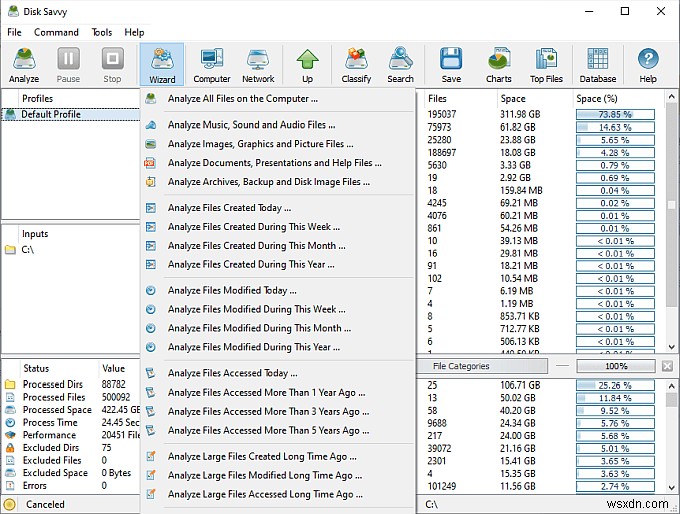Open the Wizard toolbar dropdown
This screenshot has height=514, width=680.
tap(162, 65)
